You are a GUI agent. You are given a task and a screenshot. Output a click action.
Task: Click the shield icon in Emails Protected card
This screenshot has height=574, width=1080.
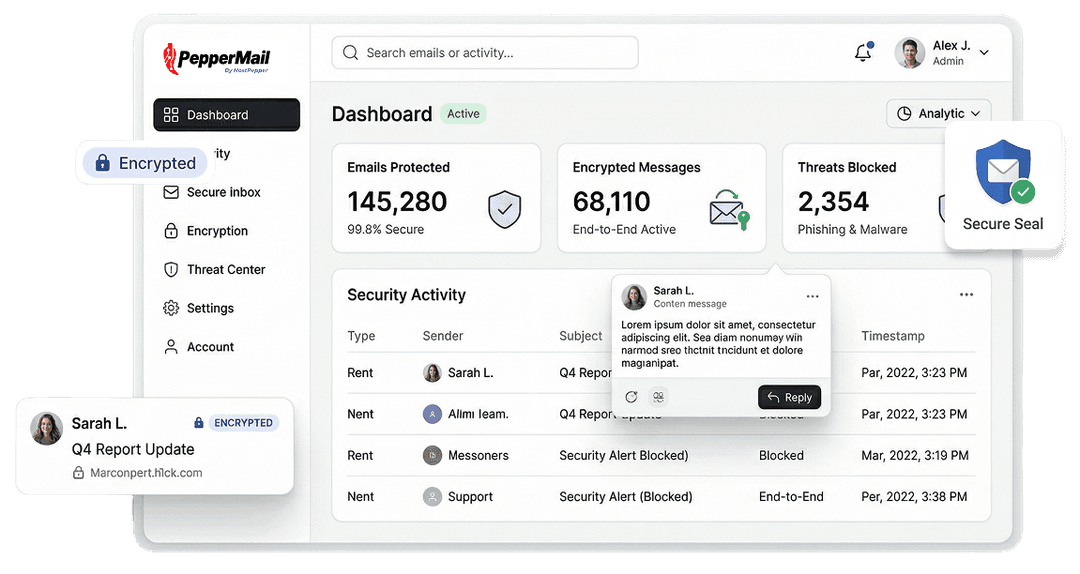pyautogui.click(x=504, y=210)
